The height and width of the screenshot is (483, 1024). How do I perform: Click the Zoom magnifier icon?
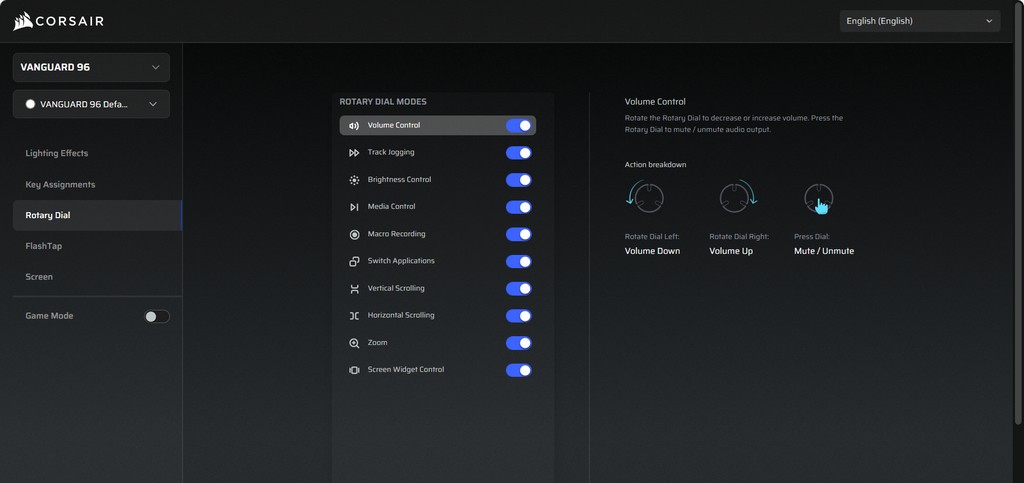(354, 343)
